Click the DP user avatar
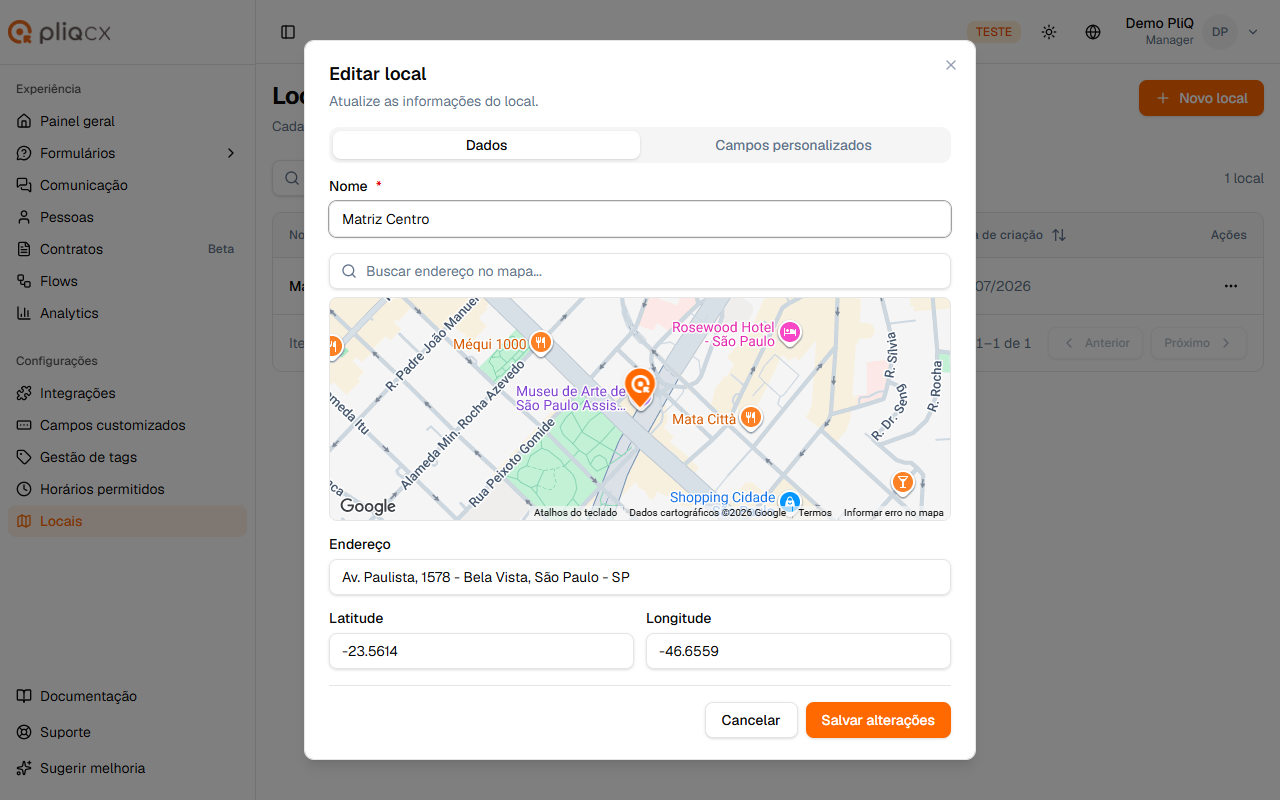The image size is (1280, 800). (1220, 32)
